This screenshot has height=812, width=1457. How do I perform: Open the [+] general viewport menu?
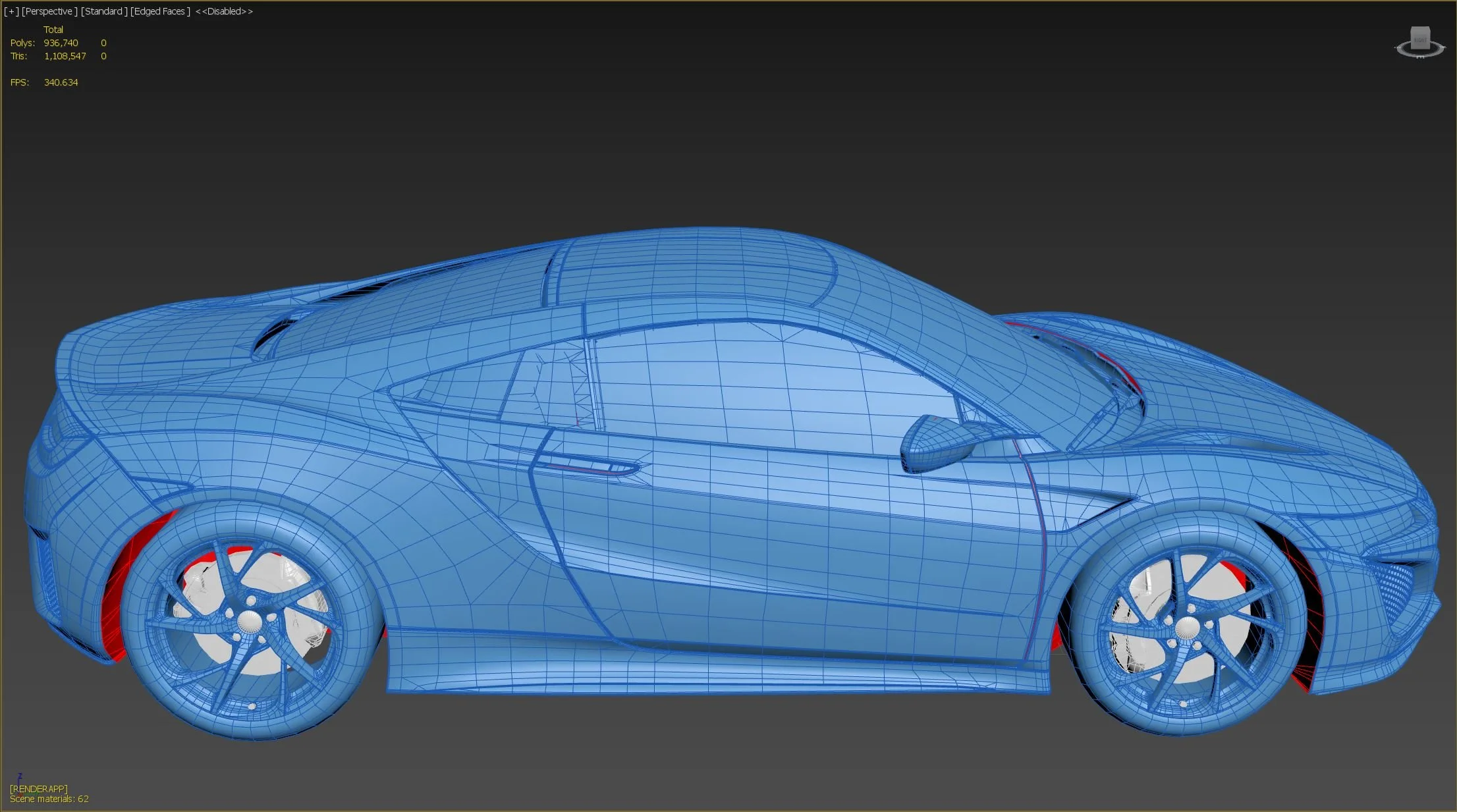point(11,11)
